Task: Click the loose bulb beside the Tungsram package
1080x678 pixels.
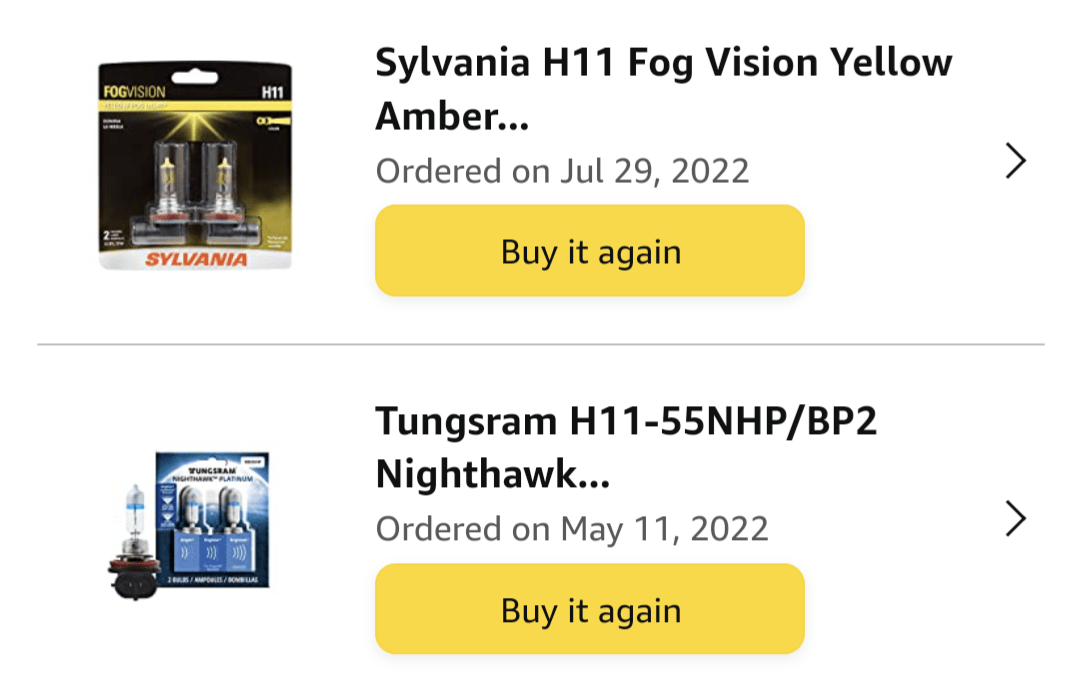Action: 134,542
